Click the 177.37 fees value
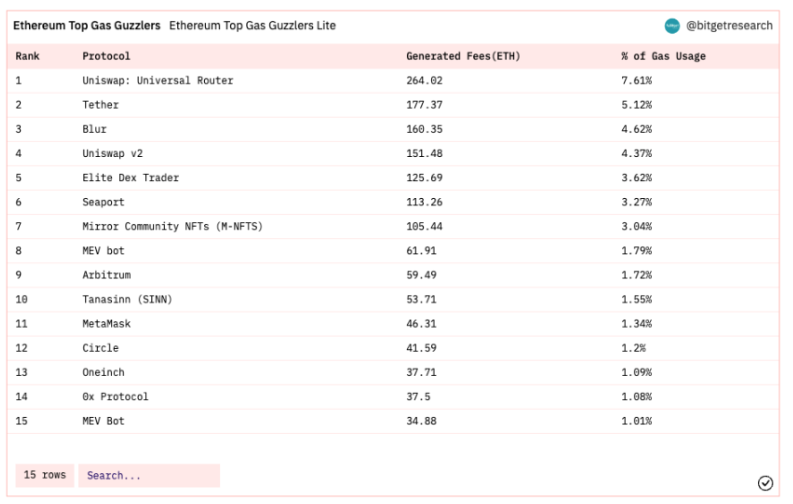Screen dimensions: 793x504 (x=424, y=105)
